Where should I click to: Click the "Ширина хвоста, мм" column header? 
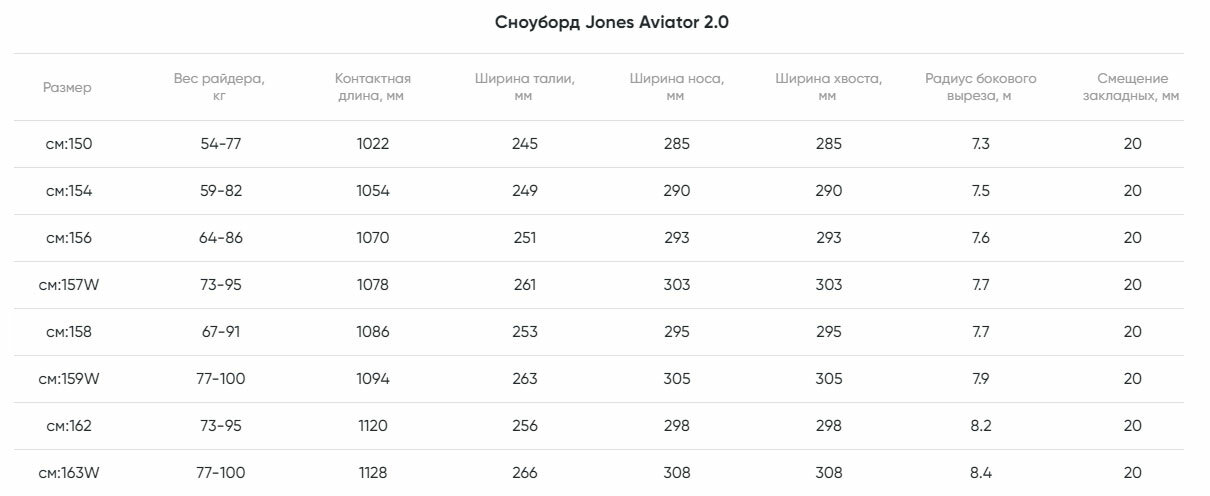click(828, 87)
